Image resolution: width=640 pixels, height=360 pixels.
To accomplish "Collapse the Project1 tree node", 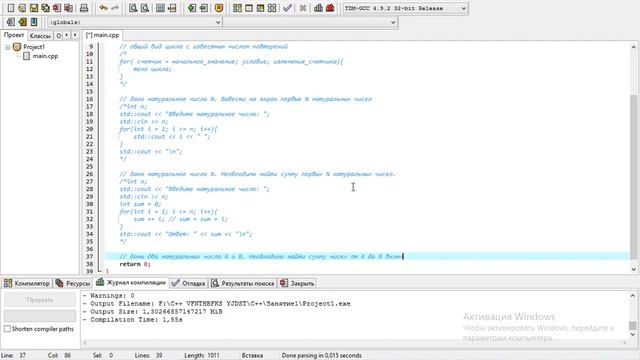I will tap(7, 47).
